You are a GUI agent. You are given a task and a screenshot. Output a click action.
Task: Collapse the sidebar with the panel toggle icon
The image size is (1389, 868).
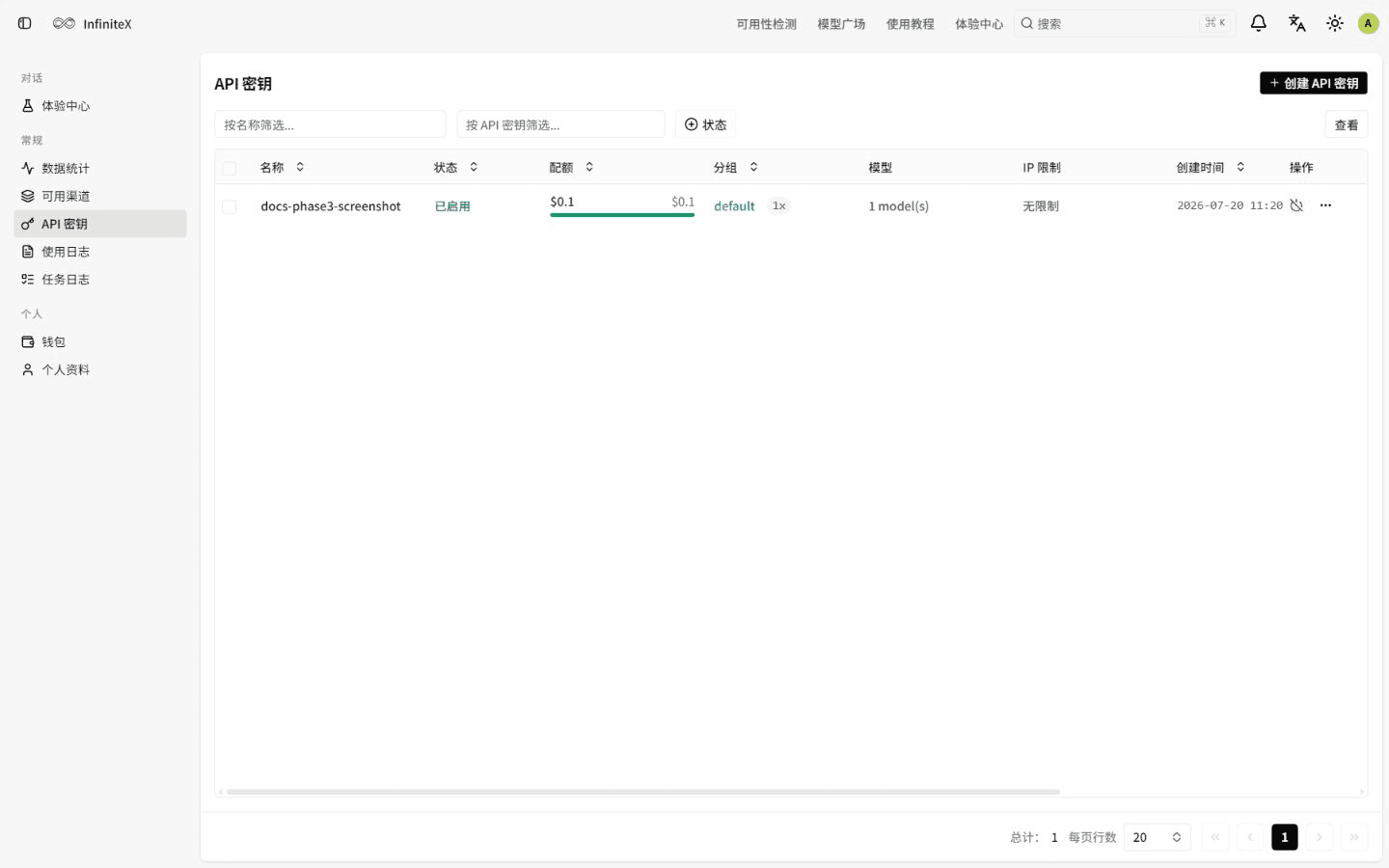(x=25, y=23)
